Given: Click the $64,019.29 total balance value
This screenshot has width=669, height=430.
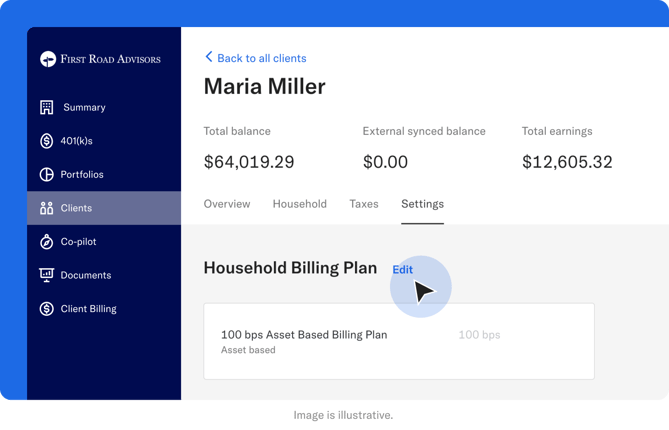Looking at the screenshot, I should pyautogui.click(x=249, y=162).
